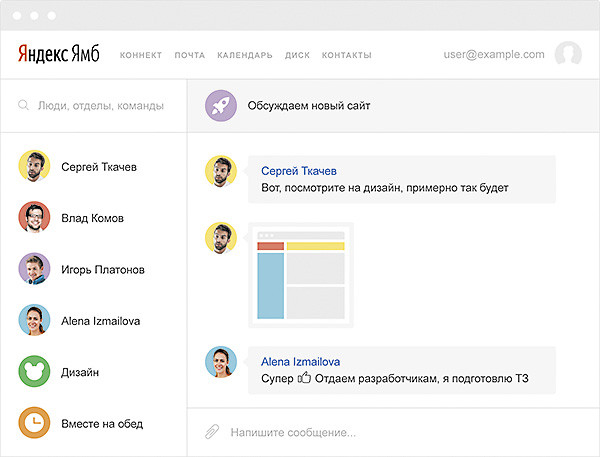The image size is (600, 457).
Task: Open Контакты in the top navigation
Action: tap(346, 55)
